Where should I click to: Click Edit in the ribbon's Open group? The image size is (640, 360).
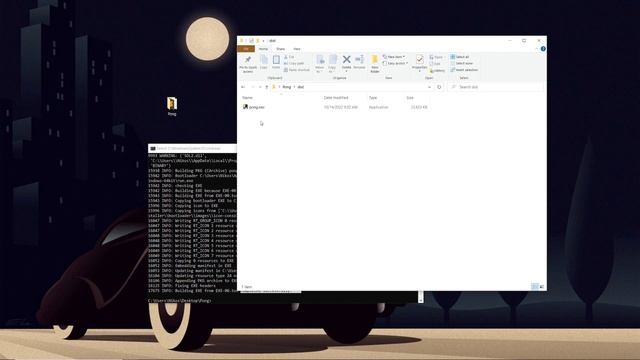click(435, 64)
